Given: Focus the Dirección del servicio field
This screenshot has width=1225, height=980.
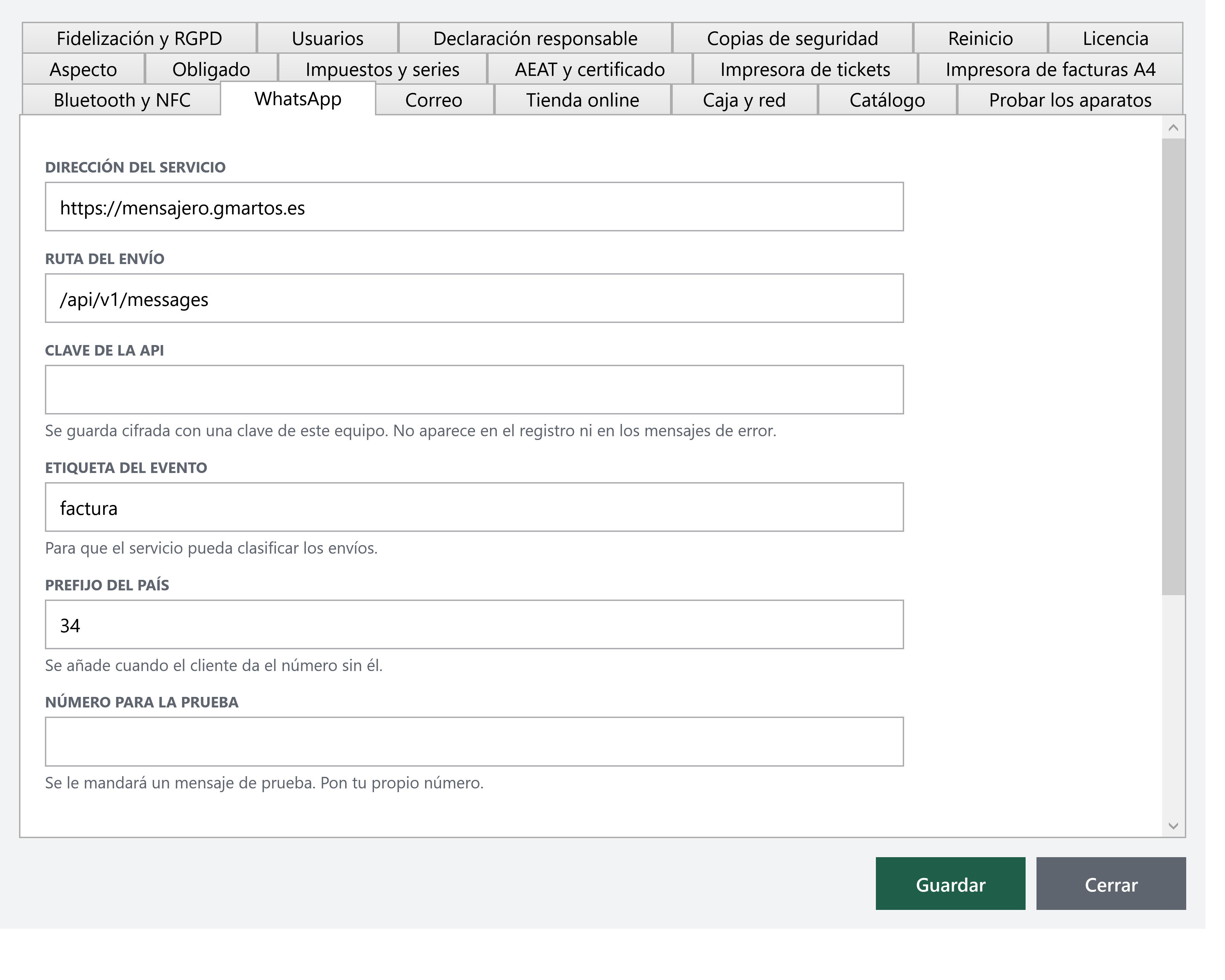Looking at the screenshot, I should coord(474,207).
